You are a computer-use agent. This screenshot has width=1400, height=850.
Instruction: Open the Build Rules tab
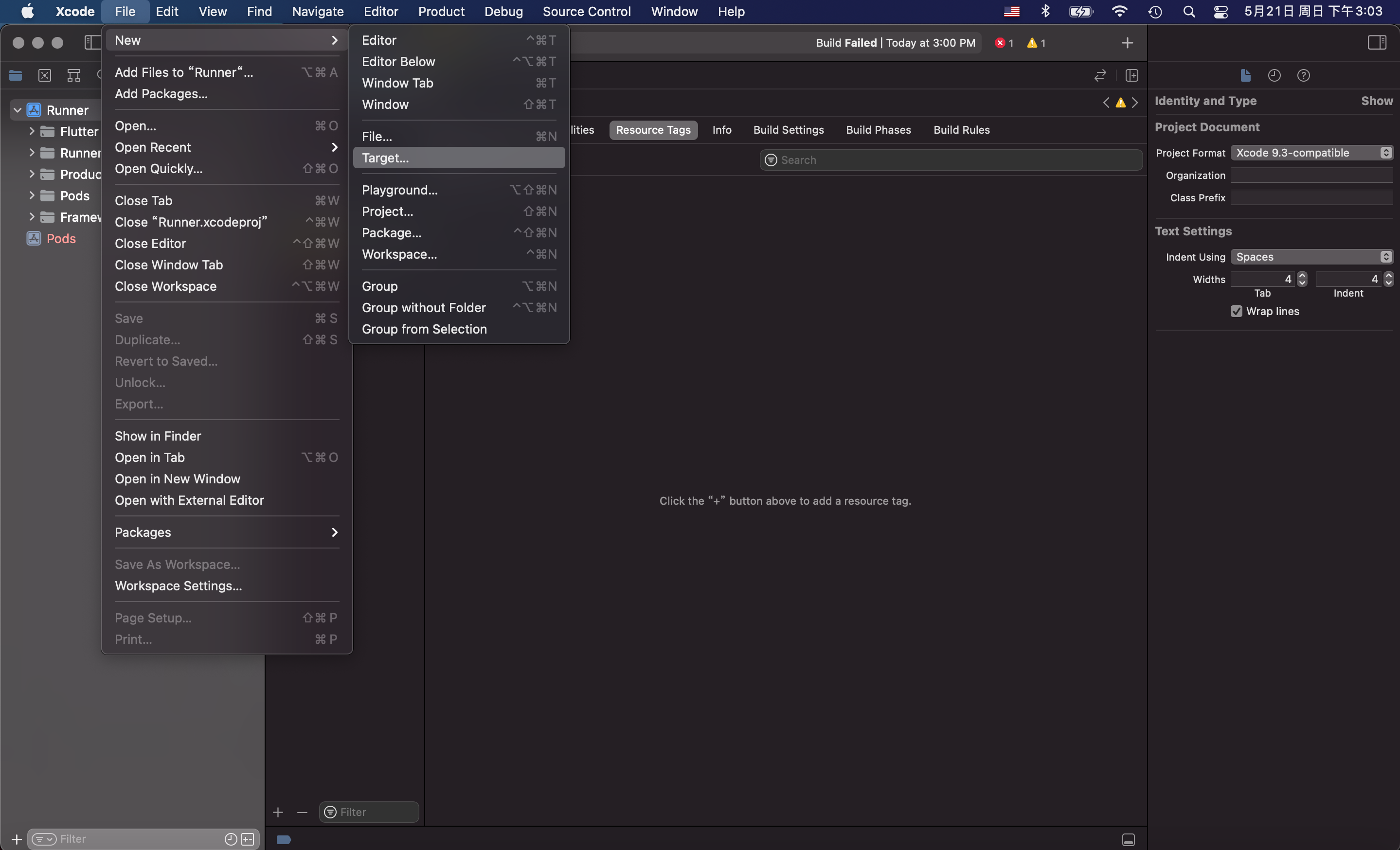click(x=961, y=129)
